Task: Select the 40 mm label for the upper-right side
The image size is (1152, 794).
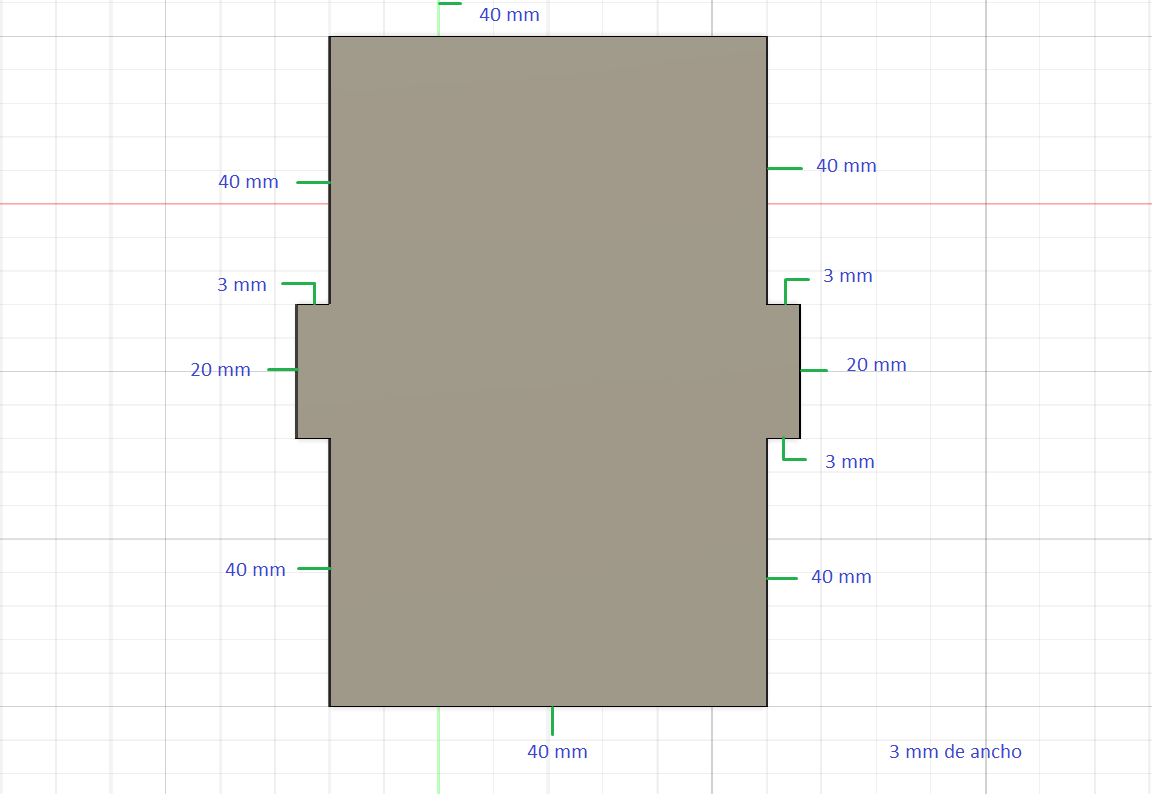Action: 846,165
